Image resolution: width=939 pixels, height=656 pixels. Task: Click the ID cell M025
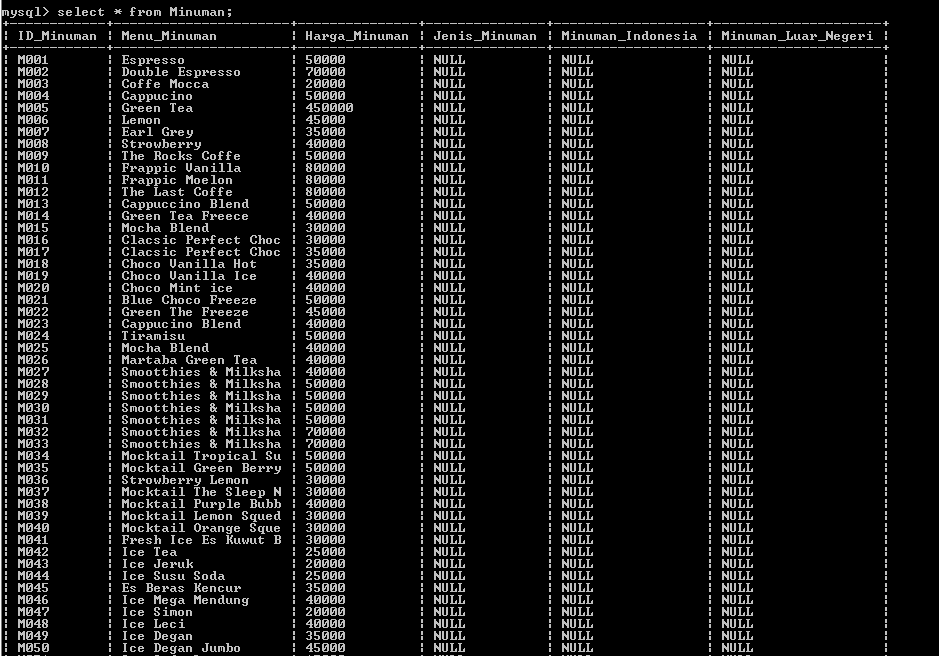point(33,347)
